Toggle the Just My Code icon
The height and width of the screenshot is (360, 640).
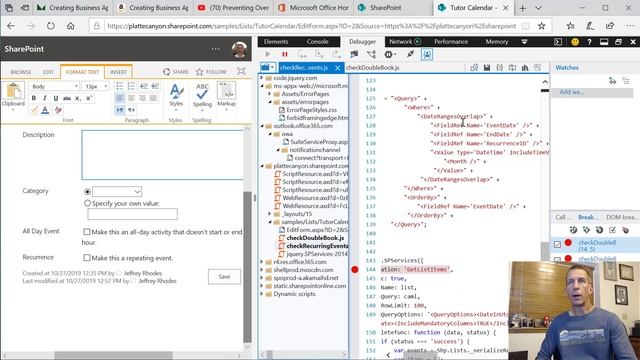pyautogui.click(x=427, y=54)
